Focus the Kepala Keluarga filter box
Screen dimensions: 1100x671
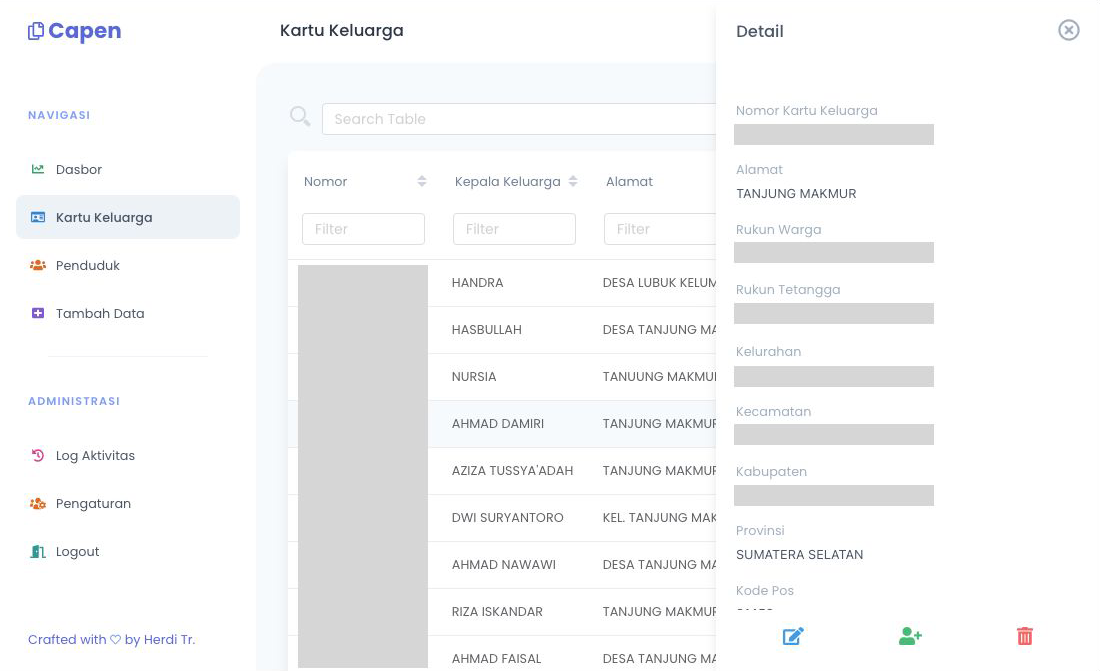(x=514, y=229)
